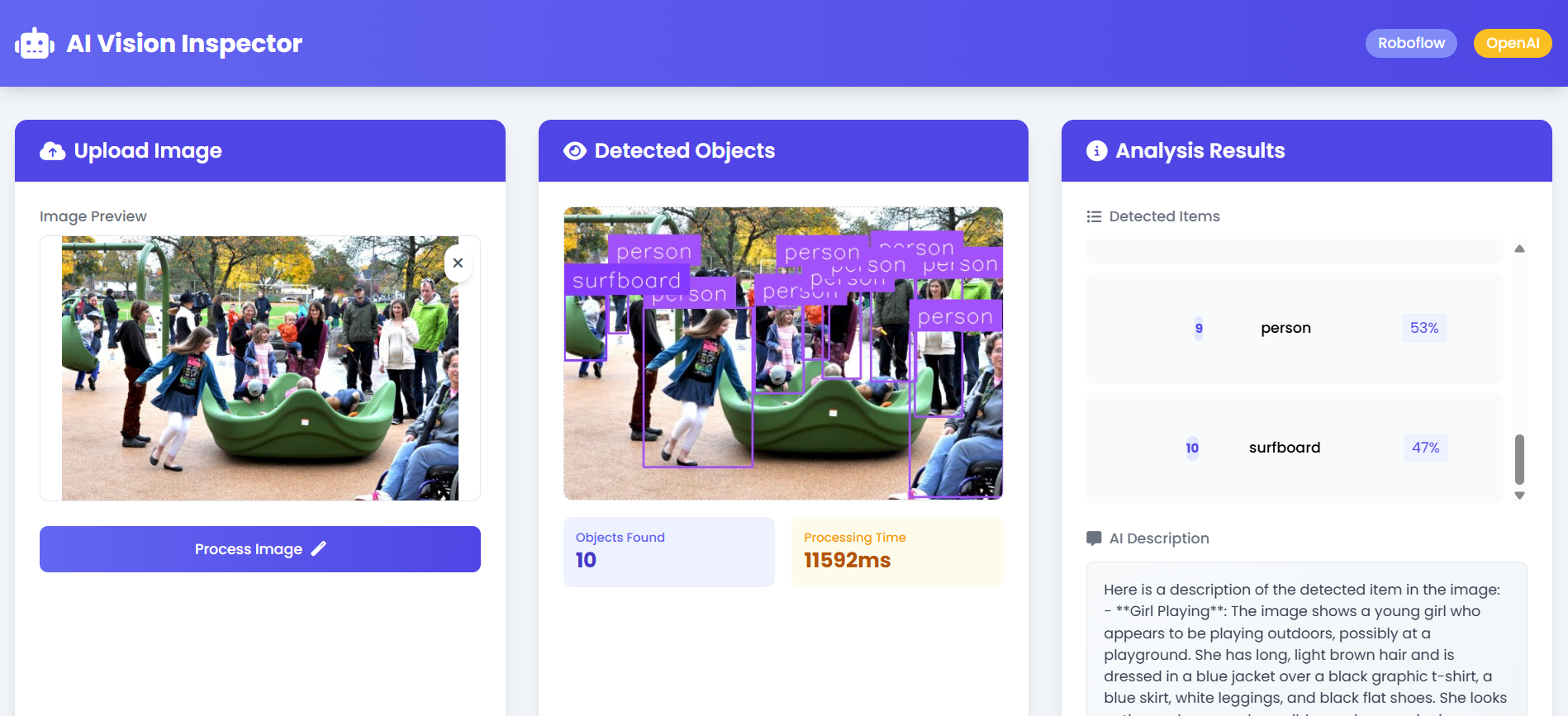Remove the preview image with X button
Screen dimensions: 1568x716
click(x=458, y=263)
